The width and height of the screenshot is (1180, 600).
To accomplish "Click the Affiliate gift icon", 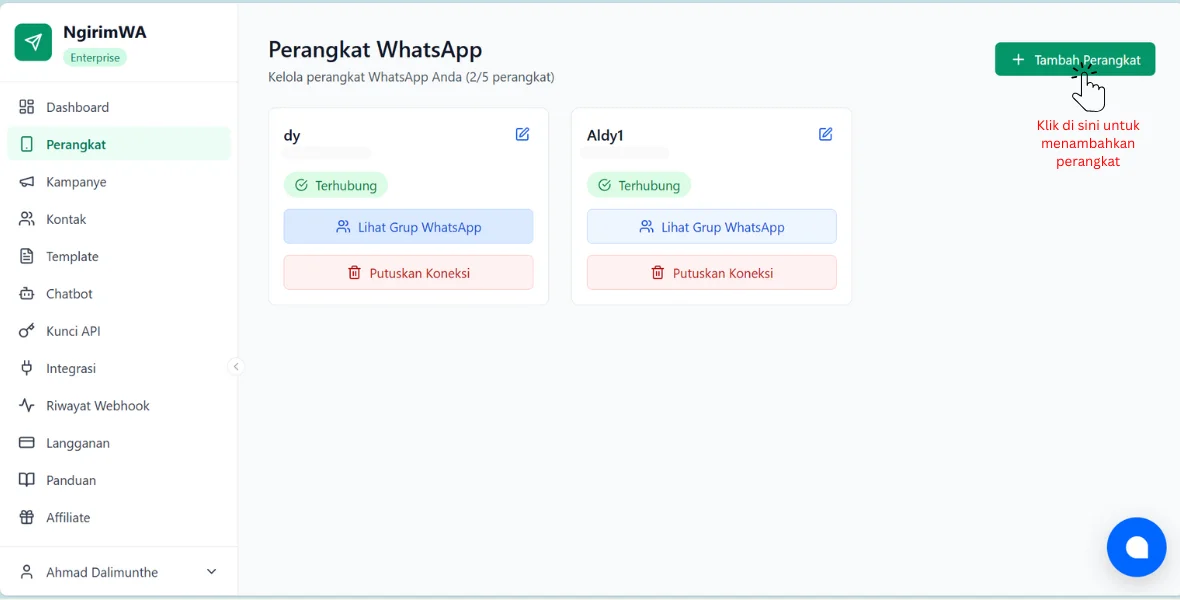I will pos(26,517).
